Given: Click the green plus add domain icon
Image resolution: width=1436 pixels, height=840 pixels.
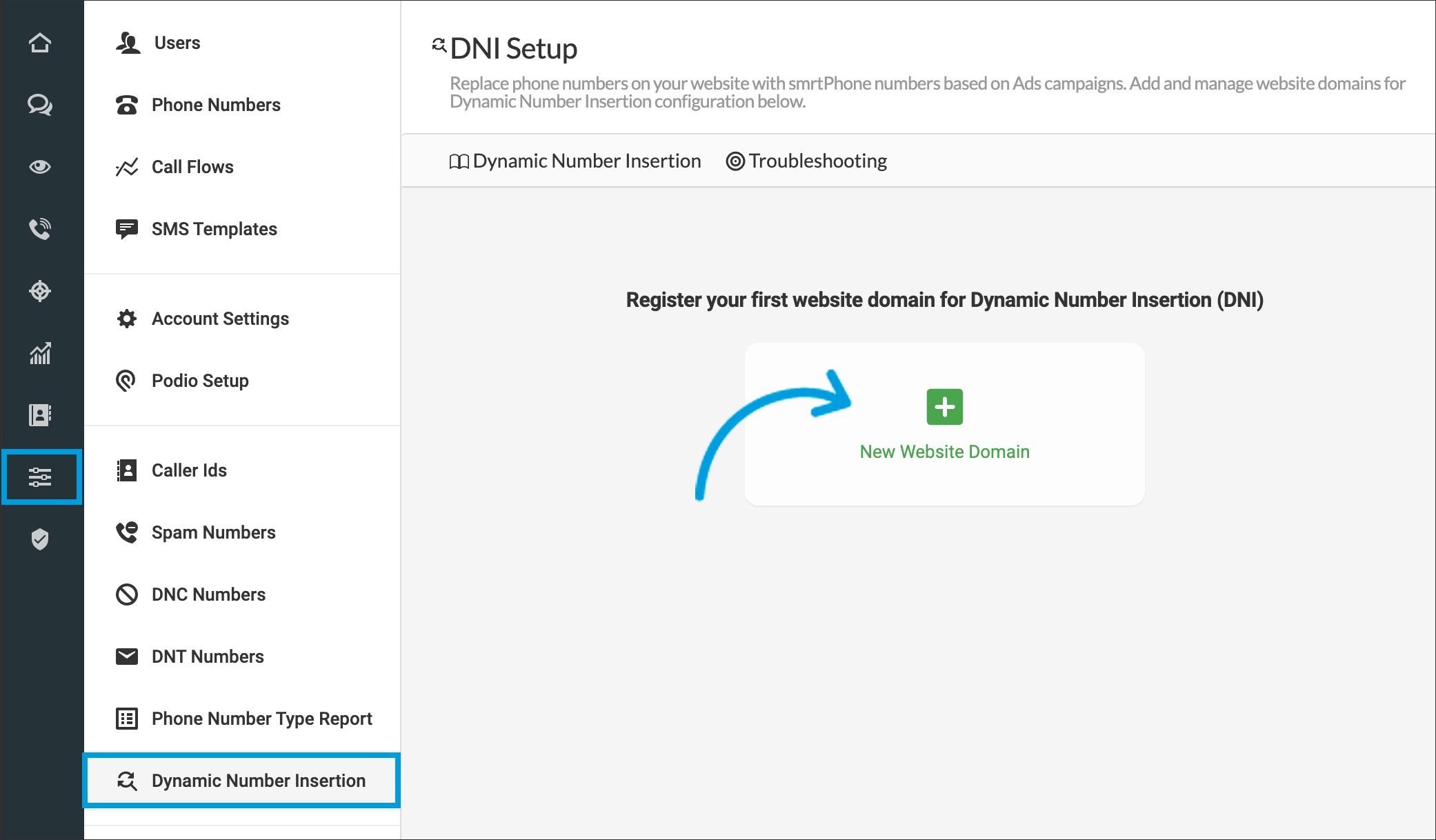Looking at the screenshot, I should 944,407.
